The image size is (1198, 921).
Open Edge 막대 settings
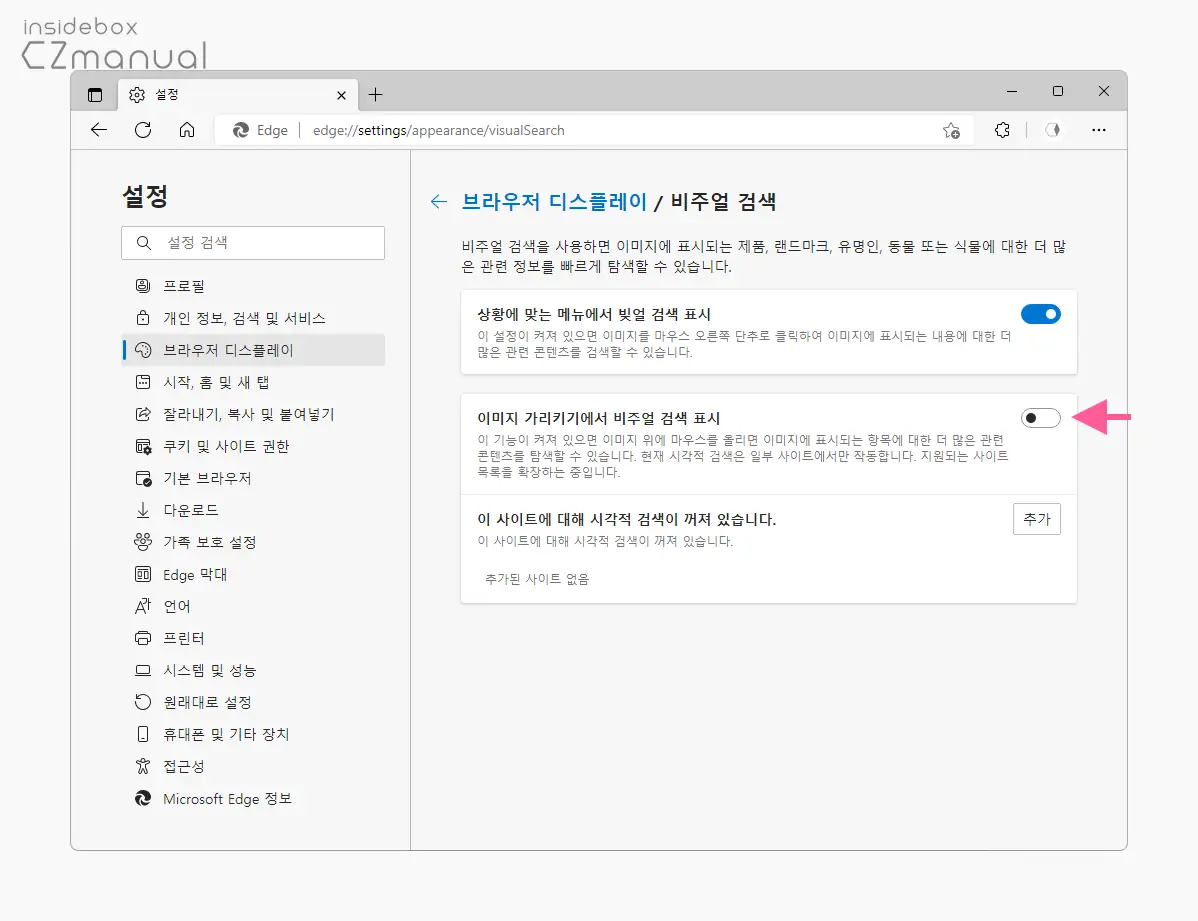coord(253,574)
